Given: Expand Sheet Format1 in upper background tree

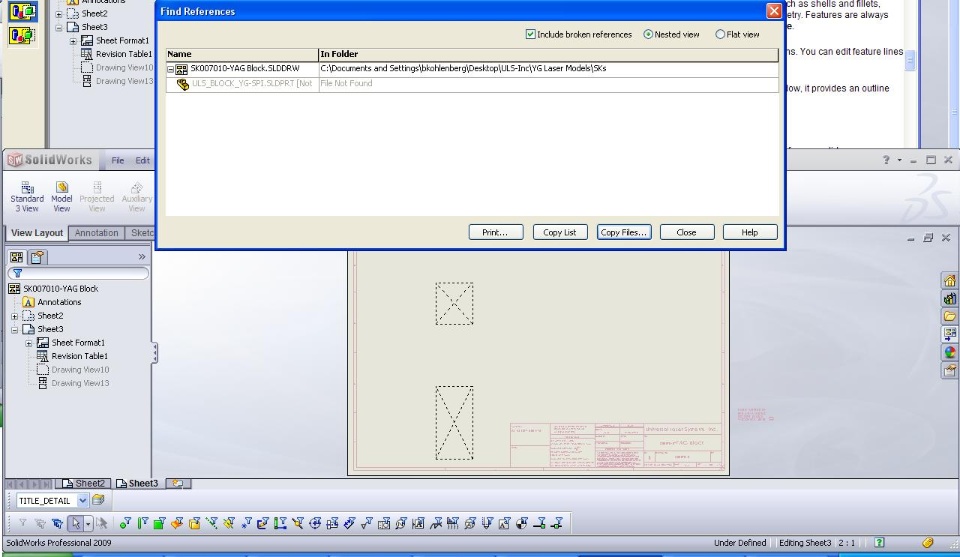Looking at the screenshot, I should point(73,41).
